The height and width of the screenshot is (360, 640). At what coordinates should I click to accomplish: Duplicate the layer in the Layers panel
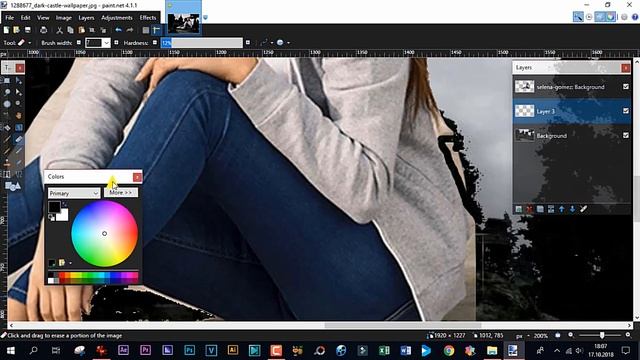tap(540, 209)
